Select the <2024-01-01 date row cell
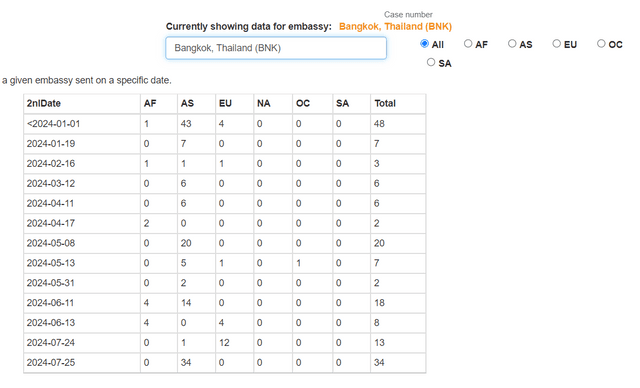Viewport: 640px width, 388px height. 82,124
